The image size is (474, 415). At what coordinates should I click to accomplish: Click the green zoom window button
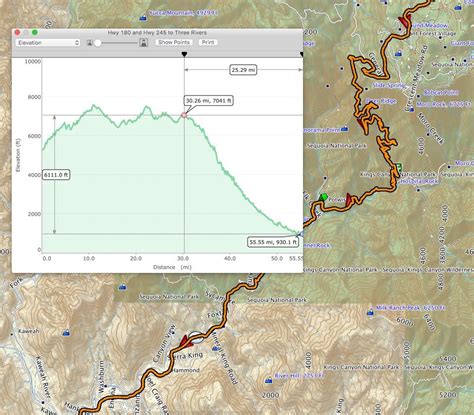click(35, 32)
